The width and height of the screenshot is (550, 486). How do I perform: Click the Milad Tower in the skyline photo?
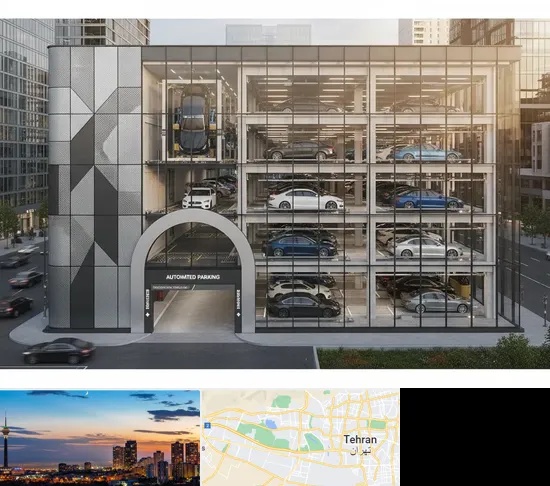(5, 442)
